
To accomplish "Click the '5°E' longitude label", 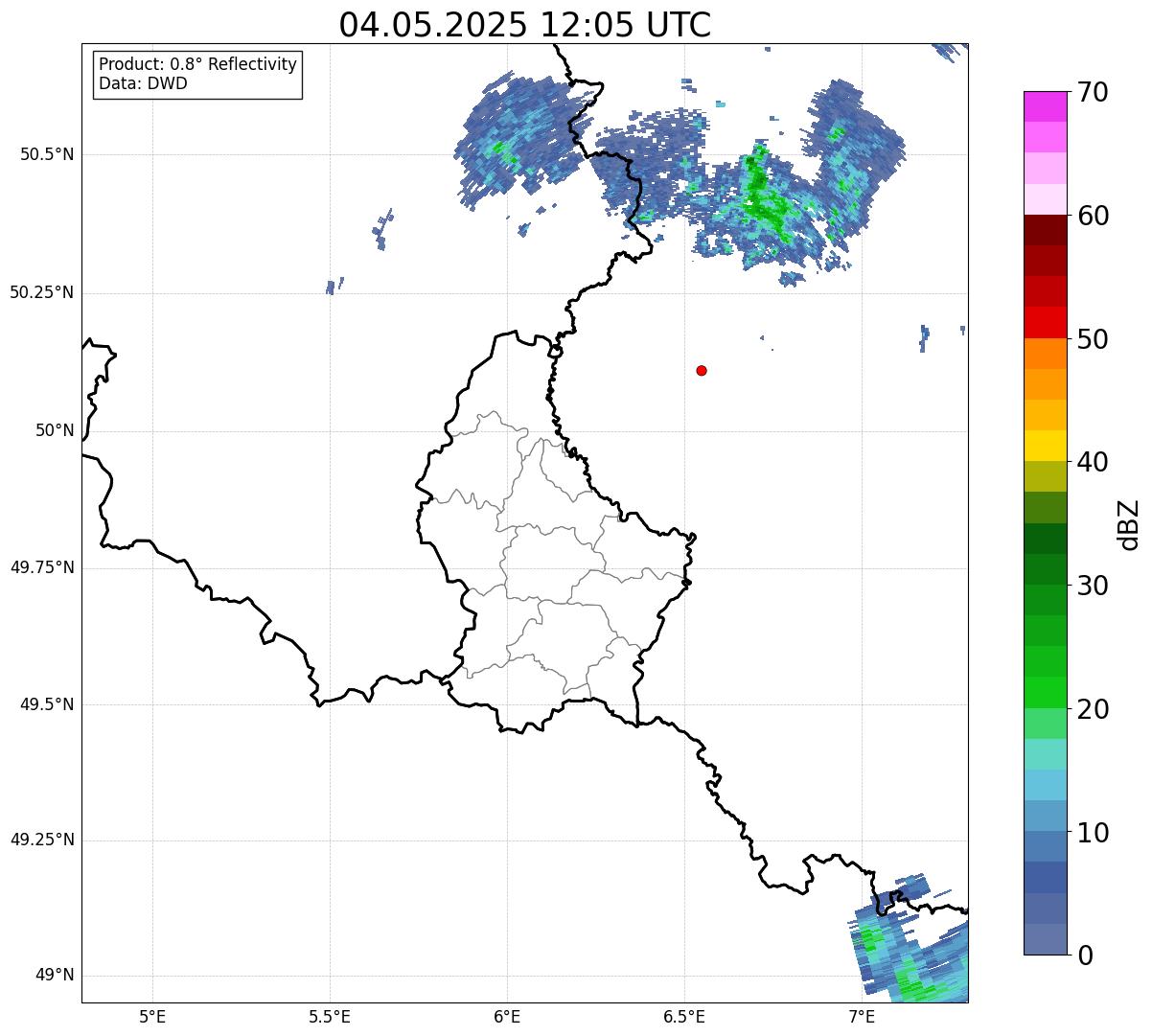I will click(152, 1016).
